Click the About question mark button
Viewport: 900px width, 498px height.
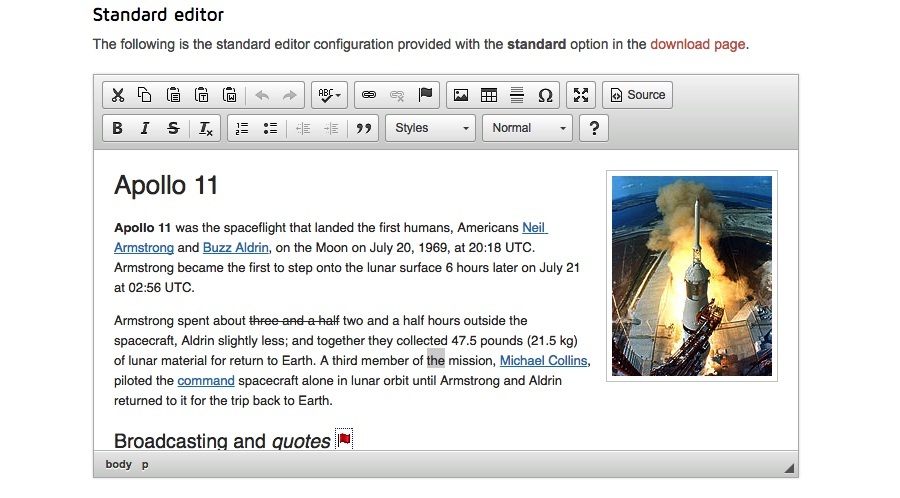point(594,128)
